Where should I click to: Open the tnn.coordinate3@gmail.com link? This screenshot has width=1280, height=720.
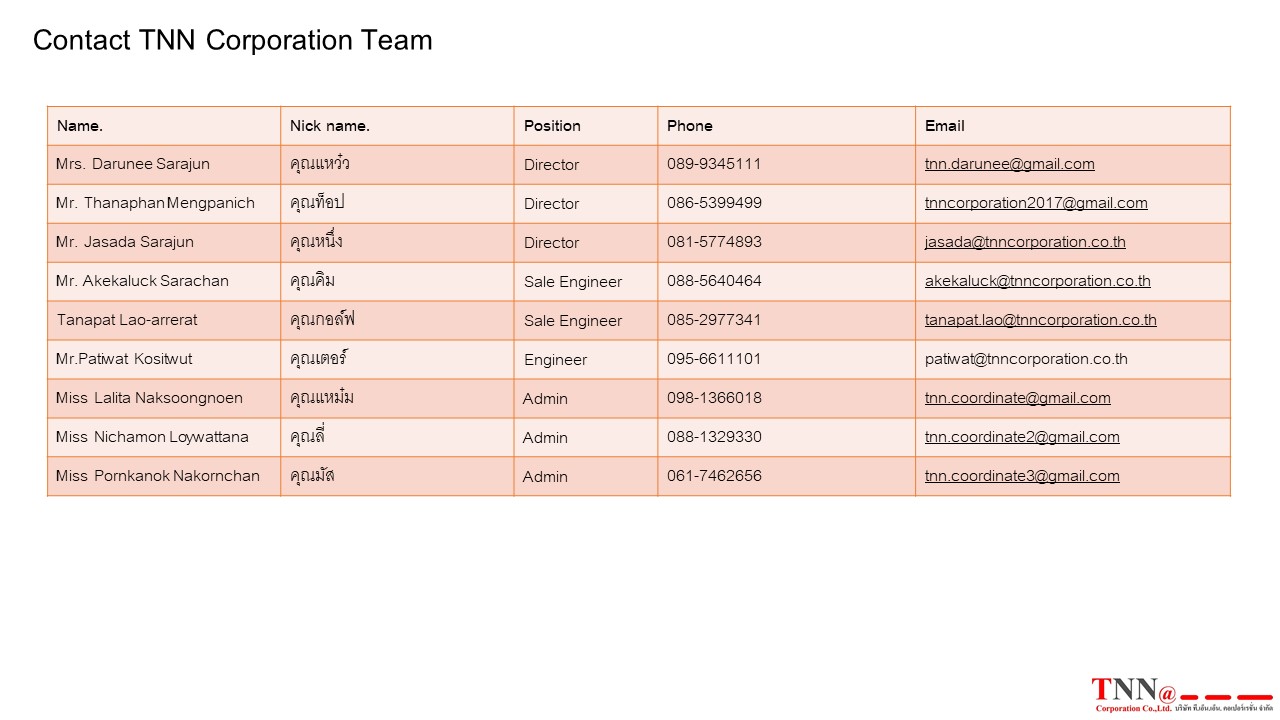coord(1022,476)
